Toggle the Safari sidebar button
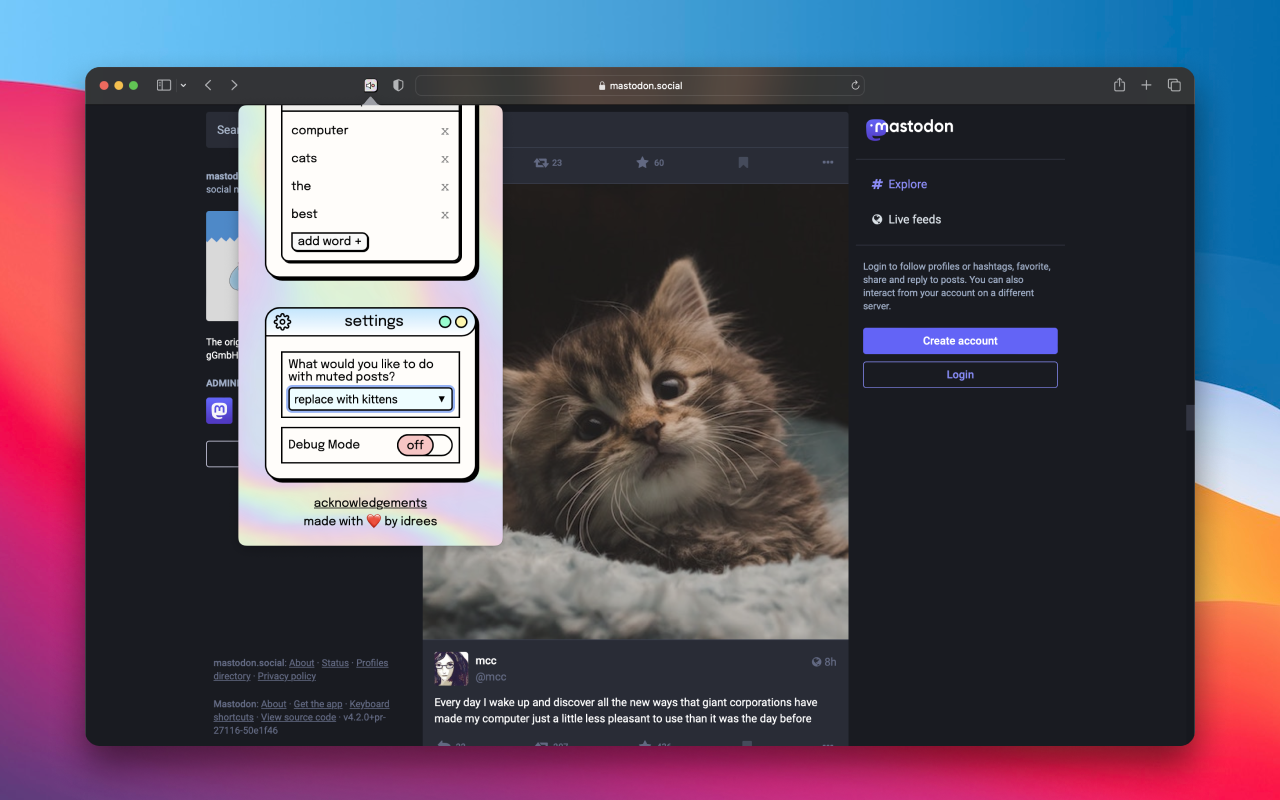Image resolution: width=1280 pixels, height=800 pixels. coord(164,86)
